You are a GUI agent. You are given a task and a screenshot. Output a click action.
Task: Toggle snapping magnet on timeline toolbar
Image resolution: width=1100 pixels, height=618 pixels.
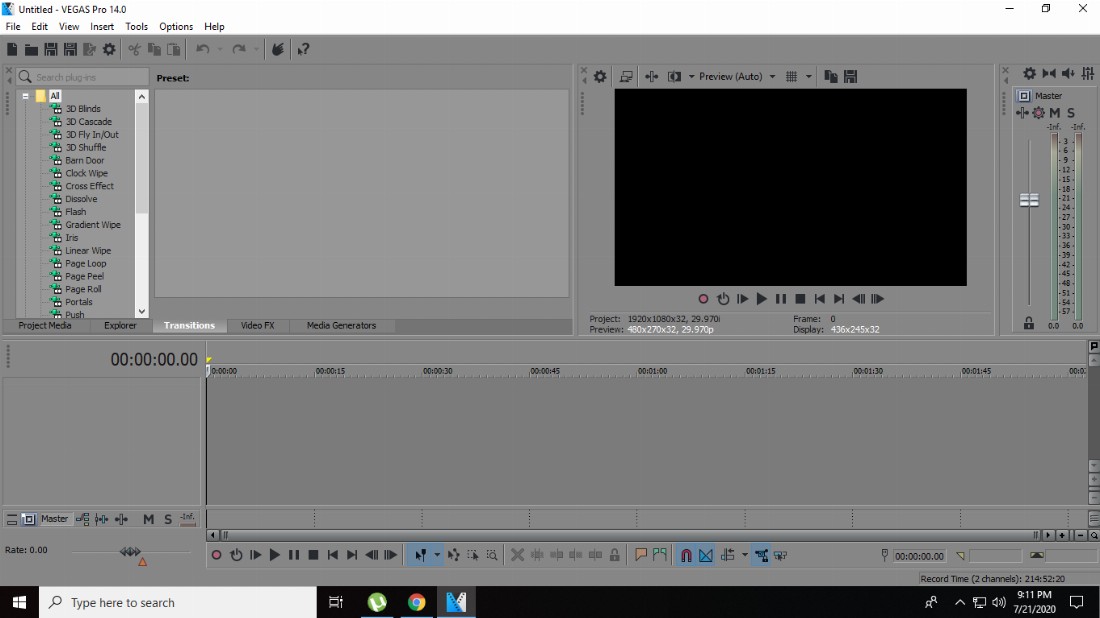pos(686,555)
